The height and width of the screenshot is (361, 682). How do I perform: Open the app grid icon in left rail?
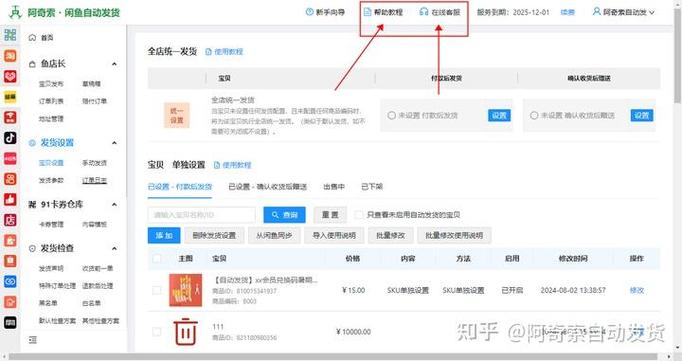10,35
